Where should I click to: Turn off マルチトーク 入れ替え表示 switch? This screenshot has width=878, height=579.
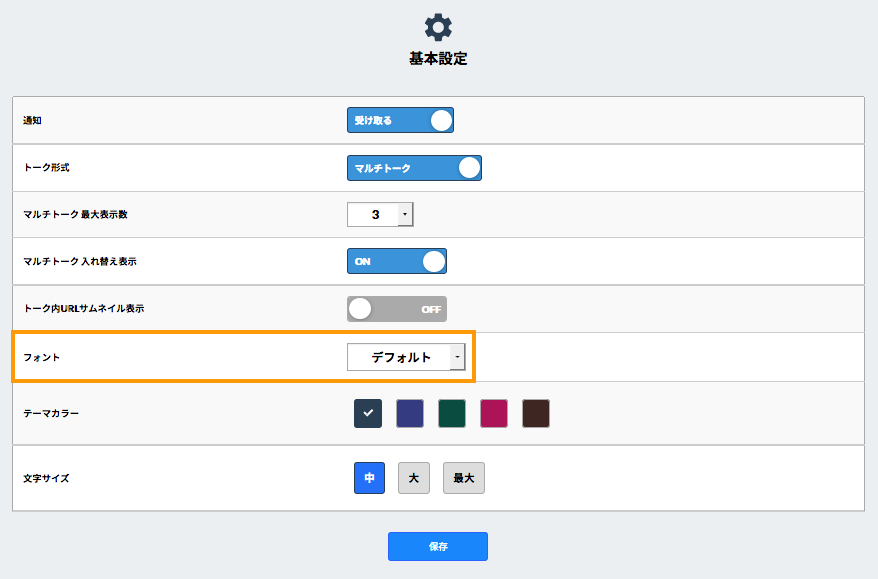[x=396, y=261]
